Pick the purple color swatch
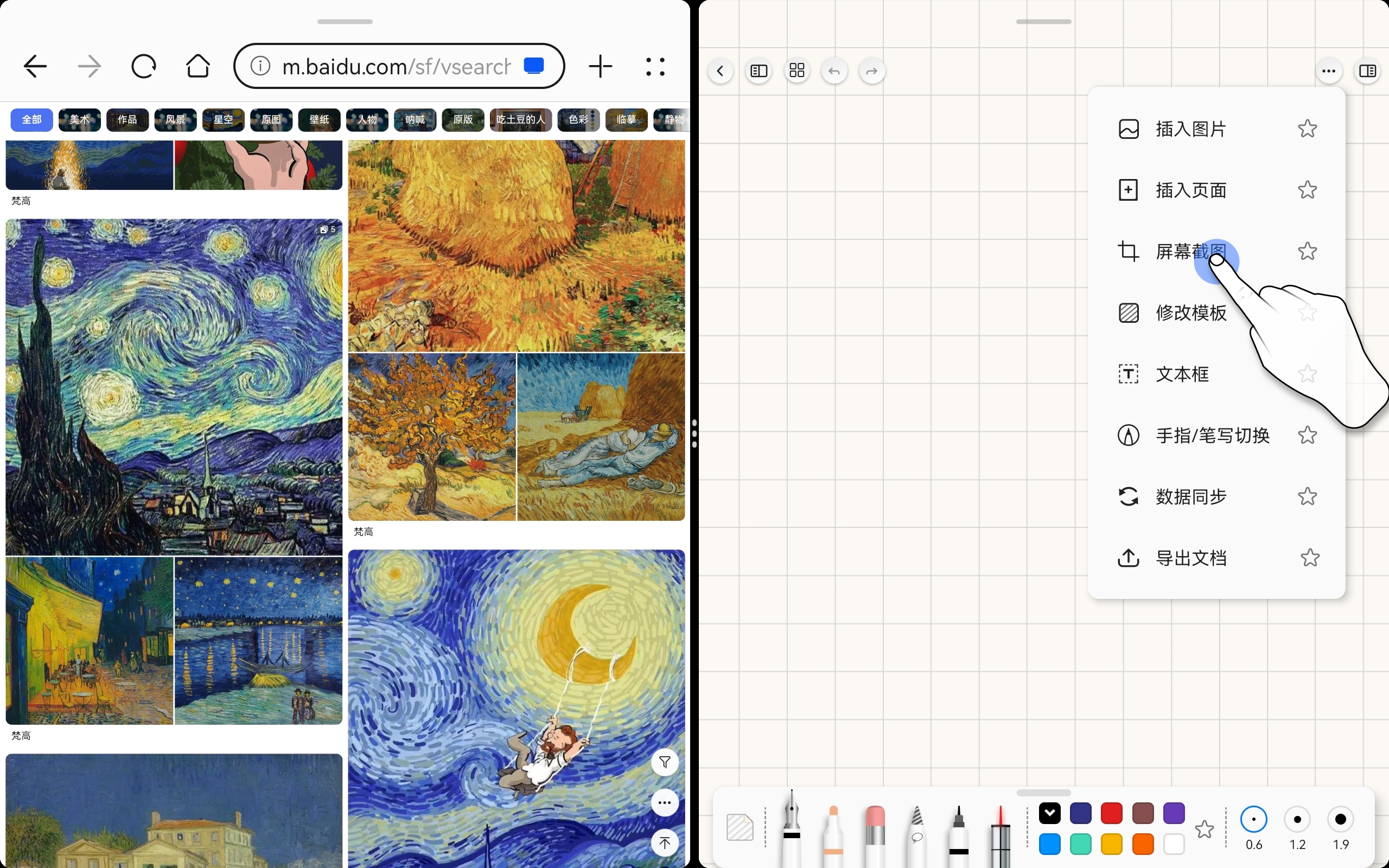The image size is (1389, 868). pos(1174,813)
